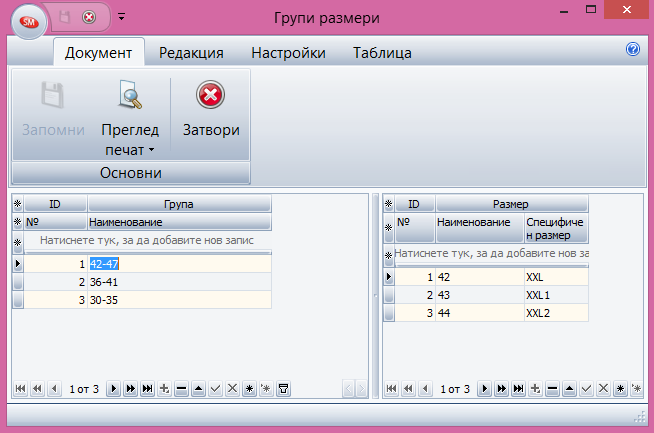Viewport: 654px width, 433px height.
Task: Click go-to-bookmark icon in Група navigator
Action: click(x=266, y=389)
